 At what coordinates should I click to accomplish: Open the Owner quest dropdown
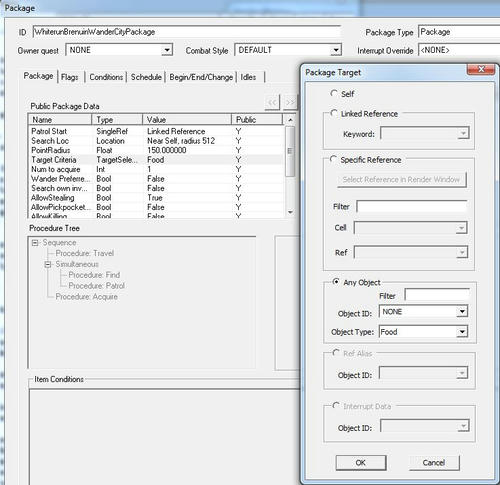[x=167, y=50]
